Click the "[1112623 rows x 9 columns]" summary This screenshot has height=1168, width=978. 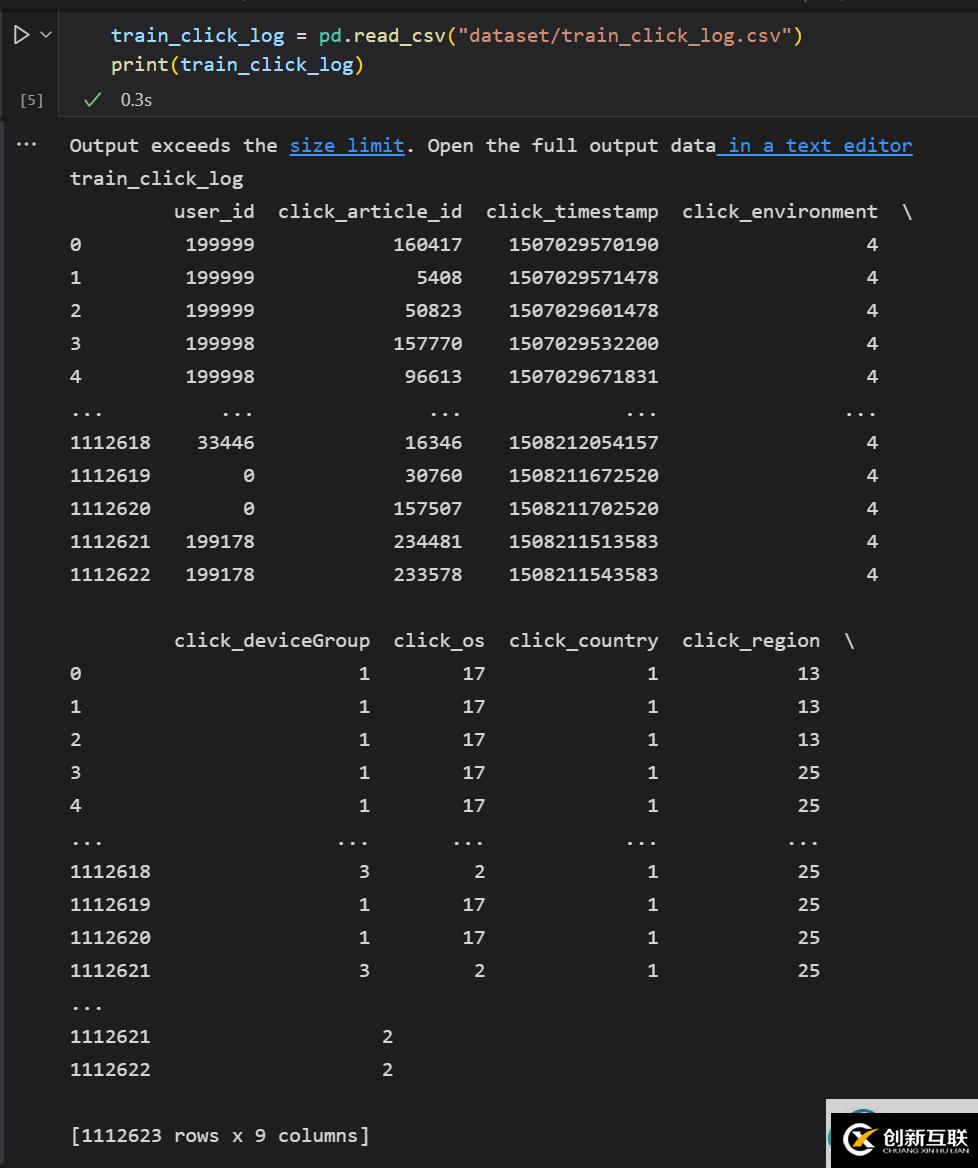pyautogui.click(x=220, y=1136)
